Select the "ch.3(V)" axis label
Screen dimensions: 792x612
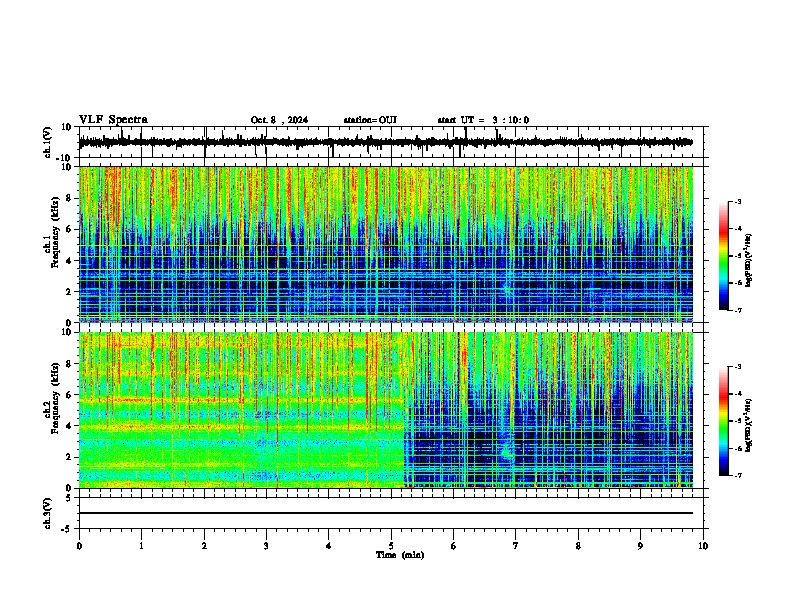(48, 514)
